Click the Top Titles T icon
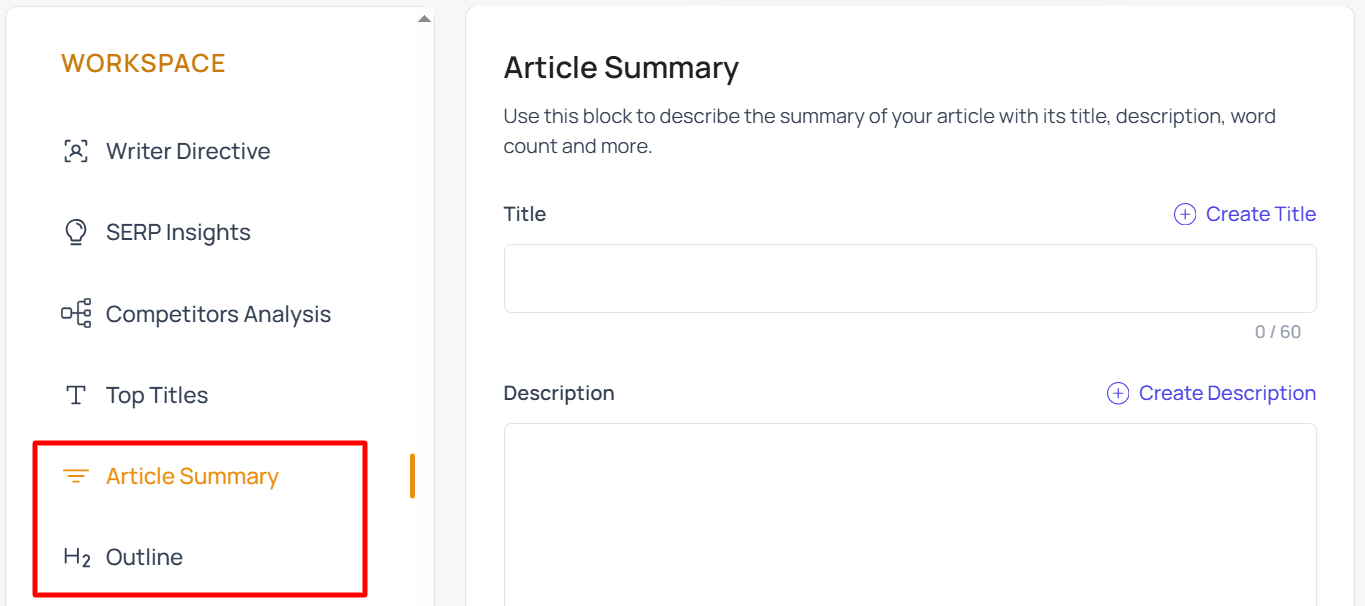The image size is (1365, 606). click(x=76, y=395)
